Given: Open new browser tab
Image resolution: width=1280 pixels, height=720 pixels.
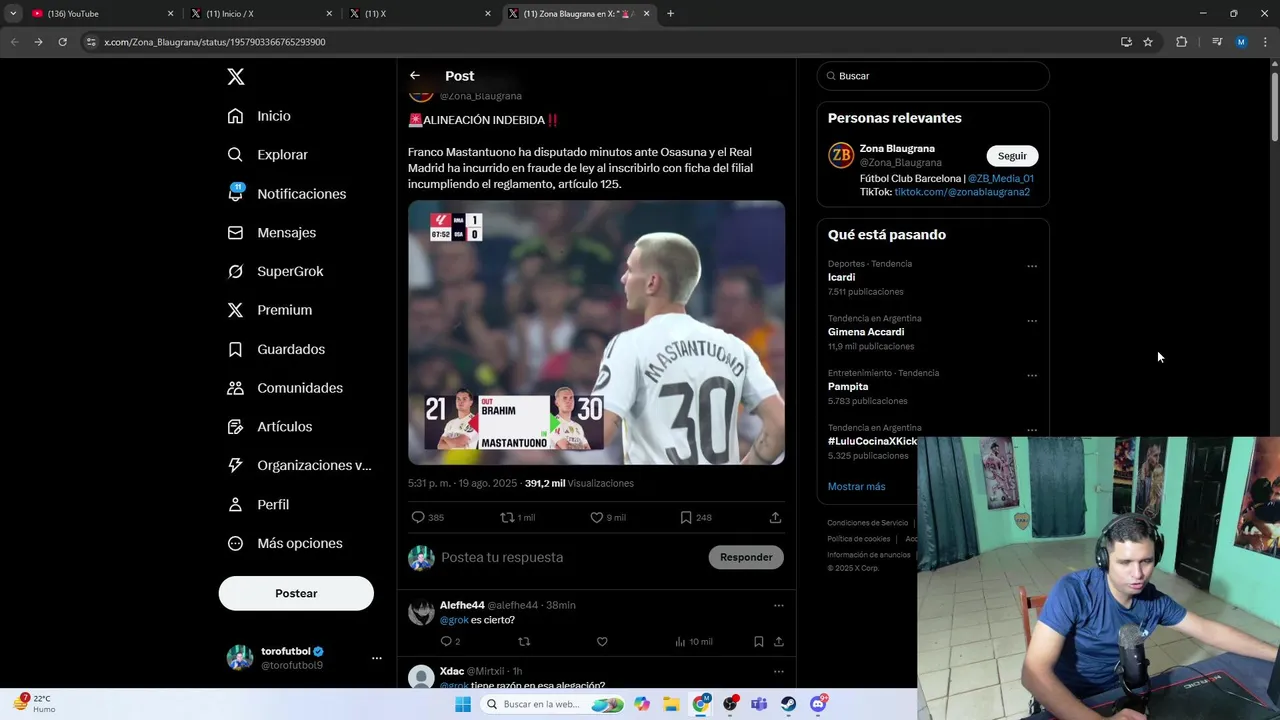Looking at the screenshot, I should click(x=670, y=14).
